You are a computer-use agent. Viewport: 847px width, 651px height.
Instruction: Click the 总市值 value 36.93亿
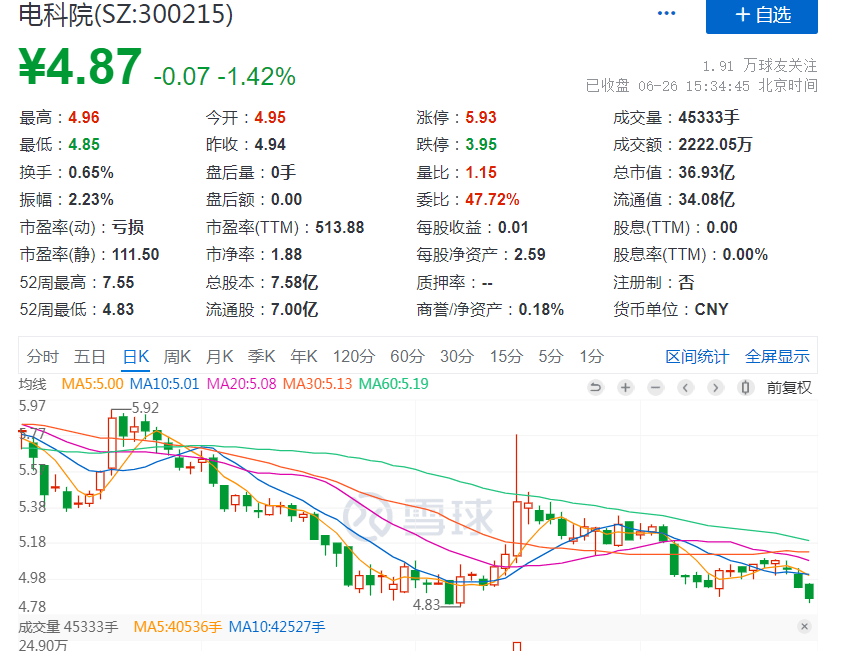click(707, 172)
